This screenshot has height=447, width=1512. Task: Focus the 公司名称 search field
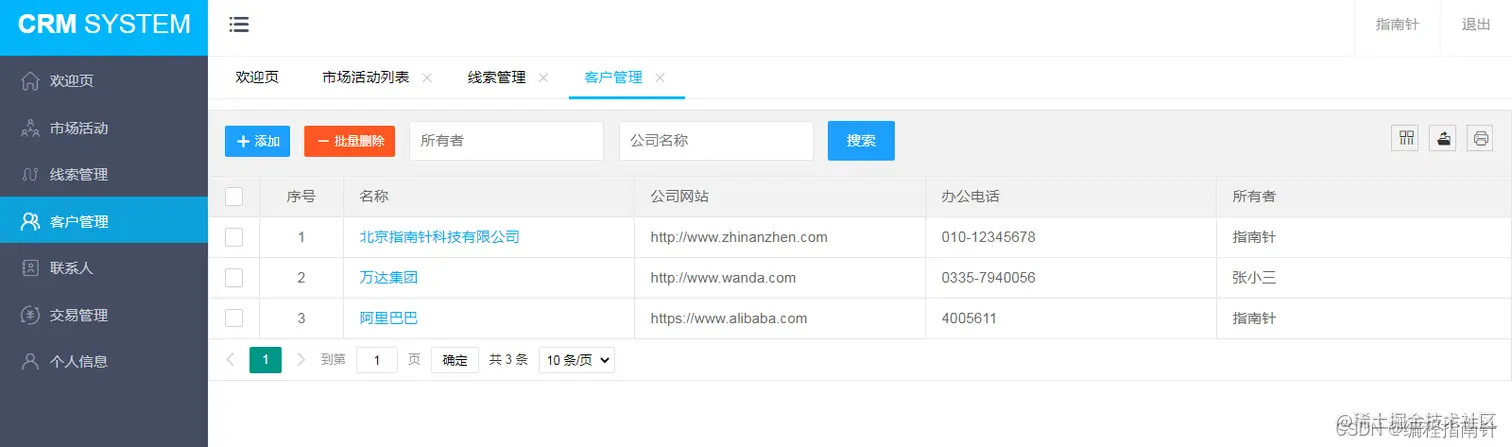(716, 141)
